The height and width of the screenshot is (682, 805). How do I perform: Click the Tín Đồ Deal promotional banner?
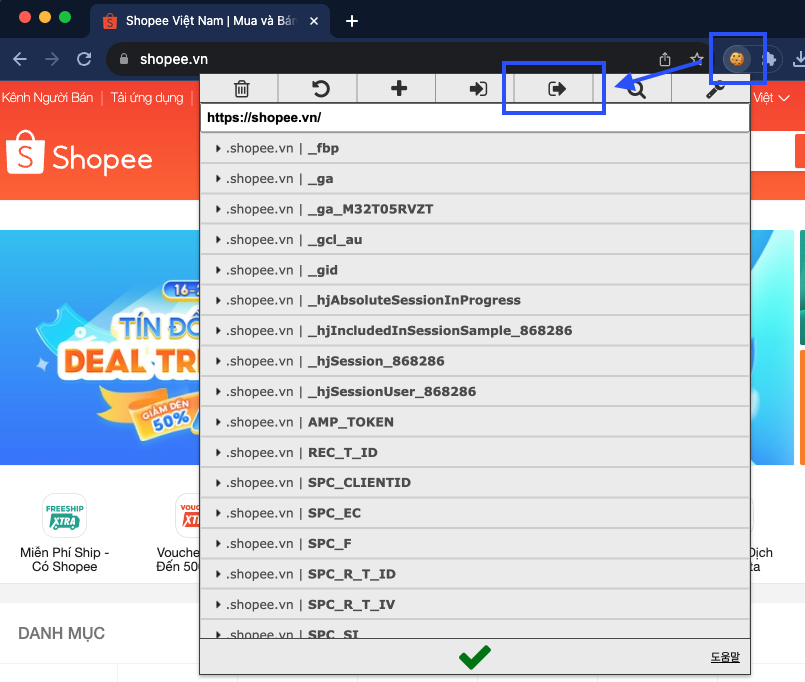coord(100,348)
